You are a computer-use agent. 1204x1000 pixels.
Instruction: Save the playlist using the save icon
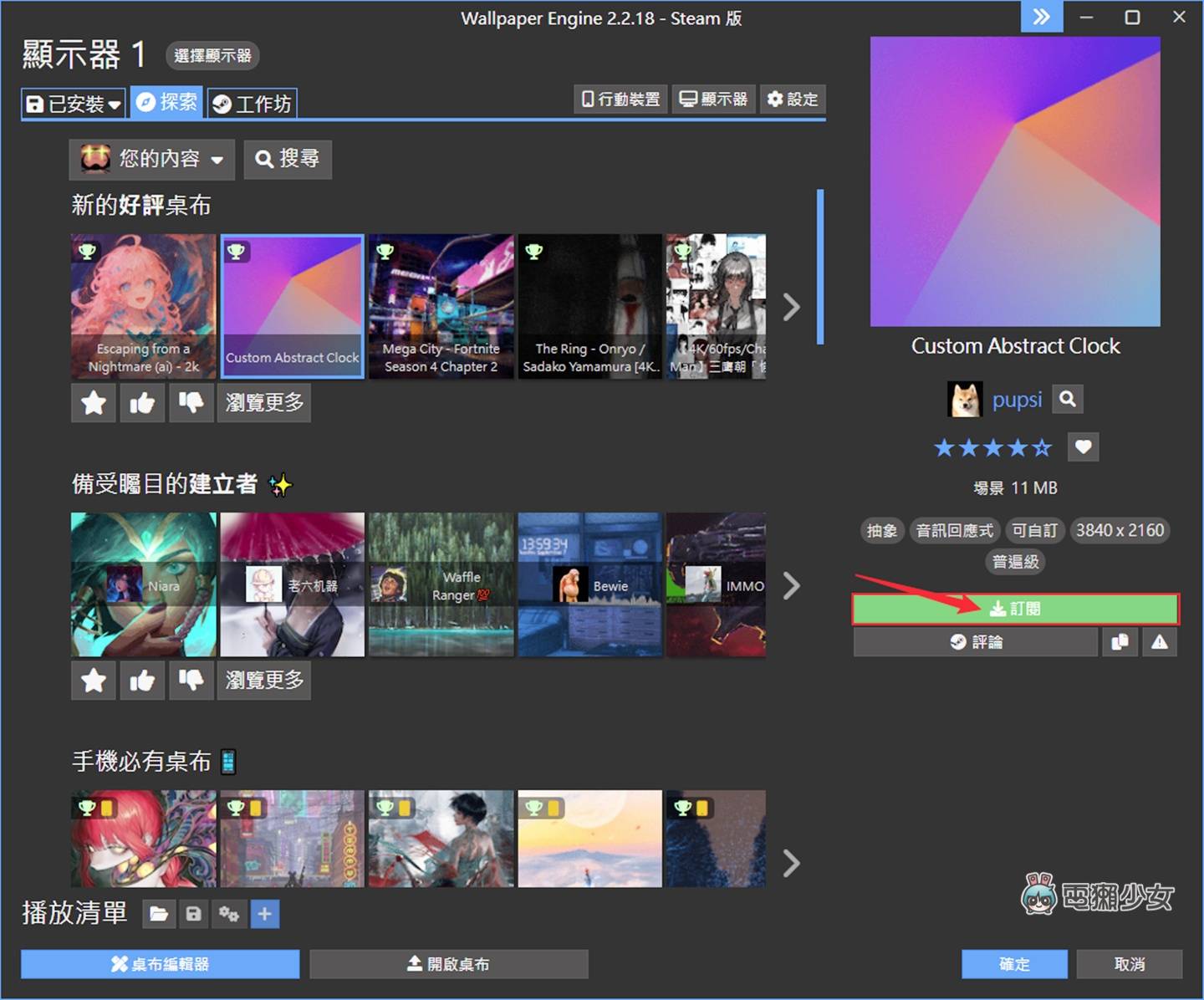click(x=193, y=914)
